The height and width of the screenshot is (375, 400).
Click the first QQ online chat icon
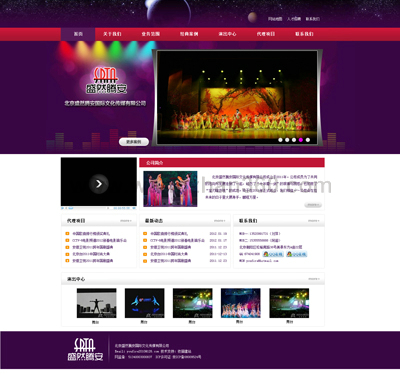[x=273, y=254]
